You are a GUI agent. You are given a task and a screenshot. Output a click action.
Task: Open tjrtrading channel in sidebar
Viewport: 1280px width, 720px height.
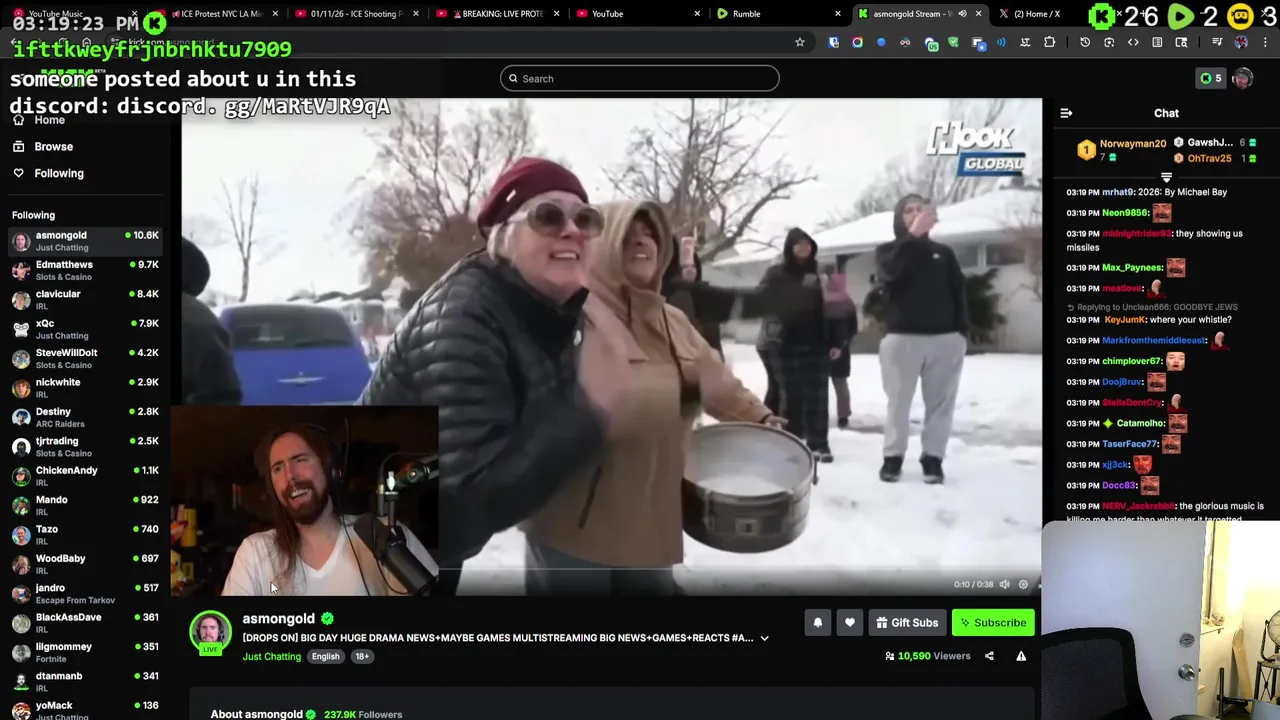(85, 446)
